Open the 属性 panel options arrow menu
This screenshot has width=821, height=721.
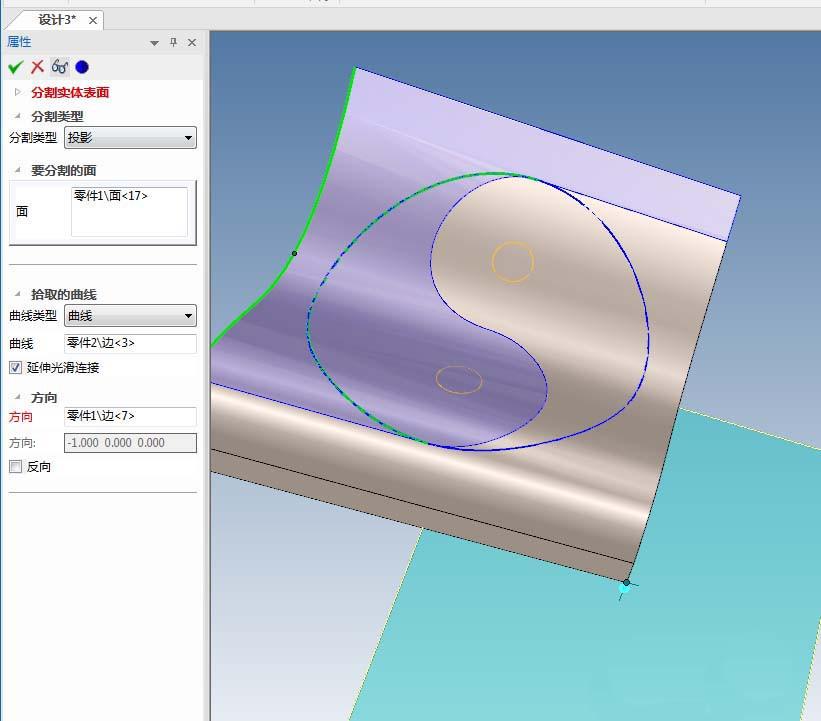click(x=154, y=43)
